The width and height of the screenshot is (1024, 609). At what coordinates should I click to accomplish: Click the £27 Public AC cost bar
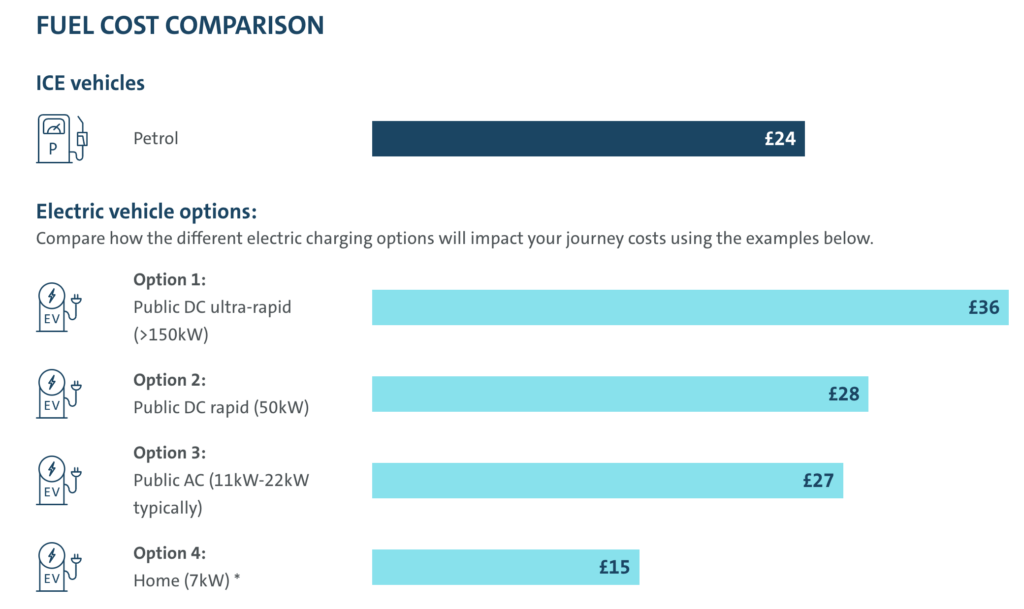(607, 480)
